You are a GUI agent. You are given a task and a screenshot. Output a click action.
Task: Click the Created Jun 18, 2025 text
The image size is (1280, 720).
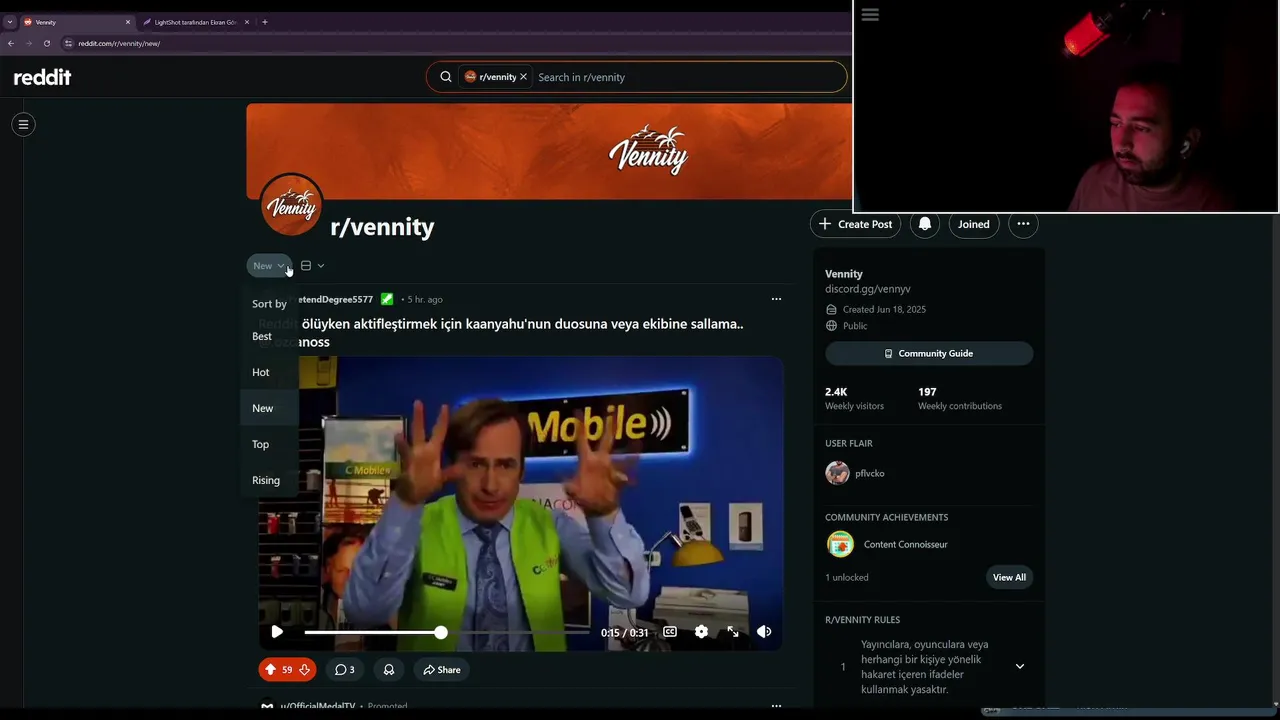click(x=884, y=309)
